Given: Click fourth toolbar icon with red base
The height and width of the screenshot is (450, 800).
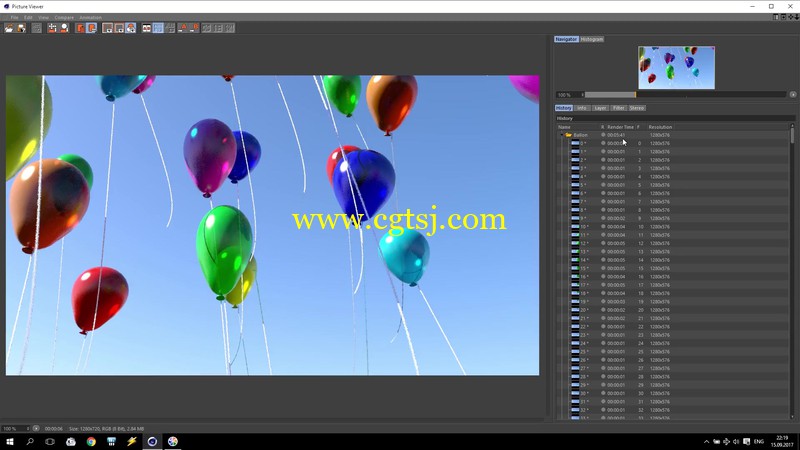Looking at the screenshot, I should pyautogui.click(x=52, y=28).
